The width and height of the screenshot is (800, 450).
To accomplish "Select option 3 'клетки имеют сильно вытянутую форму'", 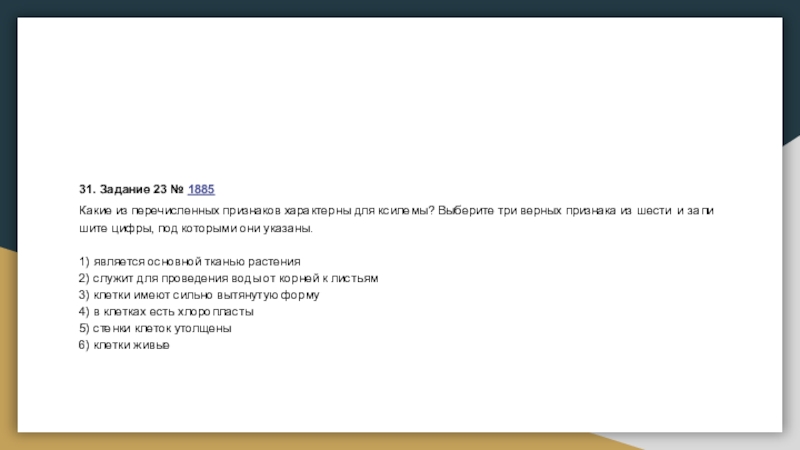I will 199,295.
